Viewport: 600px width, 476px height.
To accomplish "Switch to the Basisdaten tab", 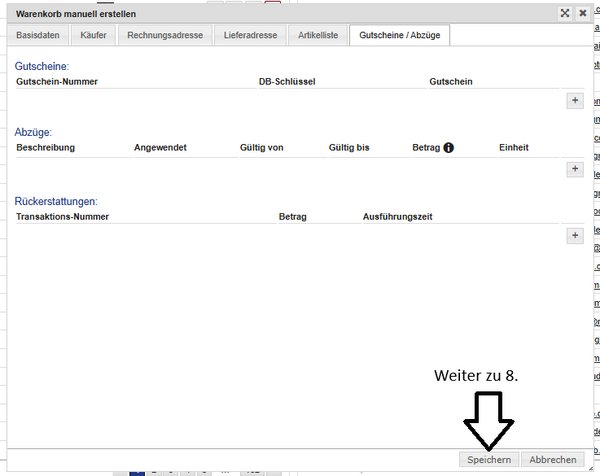I will point(38,35).
